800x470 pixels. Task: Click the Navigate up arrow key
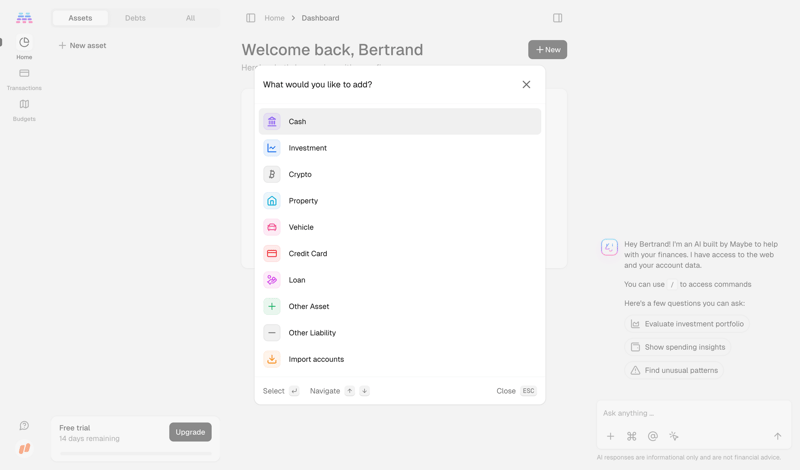(349, 391)
